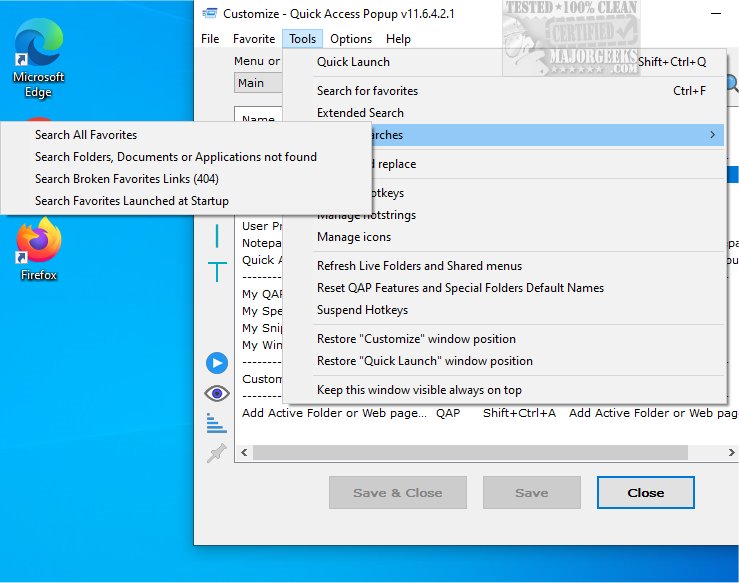Select Search Favorites Launched at Startup

point(187,201)
